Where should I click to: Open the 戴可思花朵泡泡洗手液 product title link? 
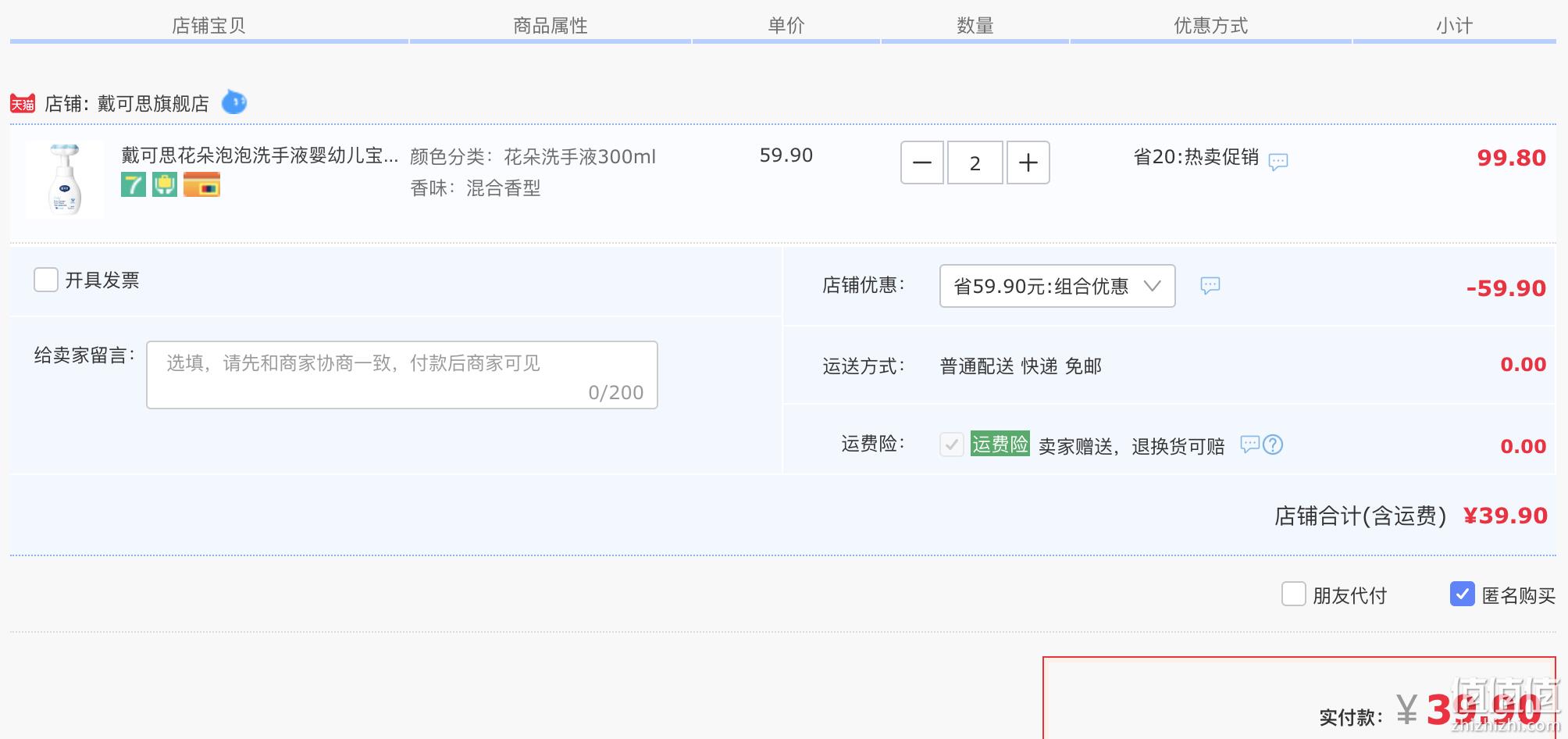[260, 155]
